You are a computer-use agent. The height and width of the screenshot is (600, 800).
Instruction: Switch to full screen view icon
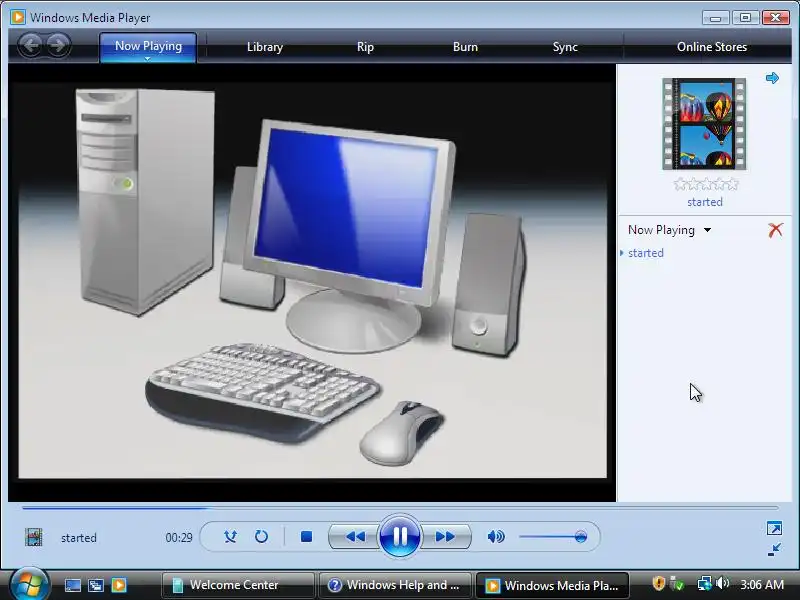[773, 528]
